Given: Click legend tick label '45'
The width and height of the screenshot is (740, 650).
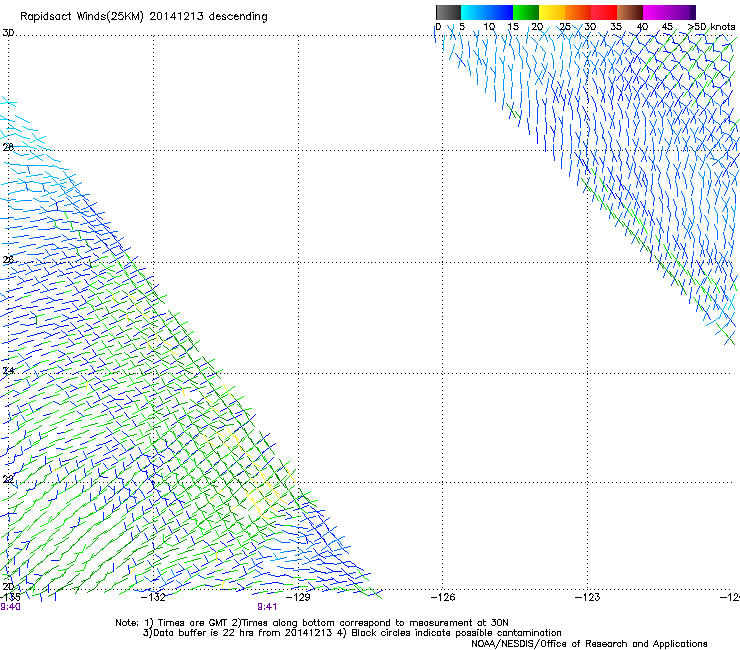Looking at the screenshot, I should (667, 27).
